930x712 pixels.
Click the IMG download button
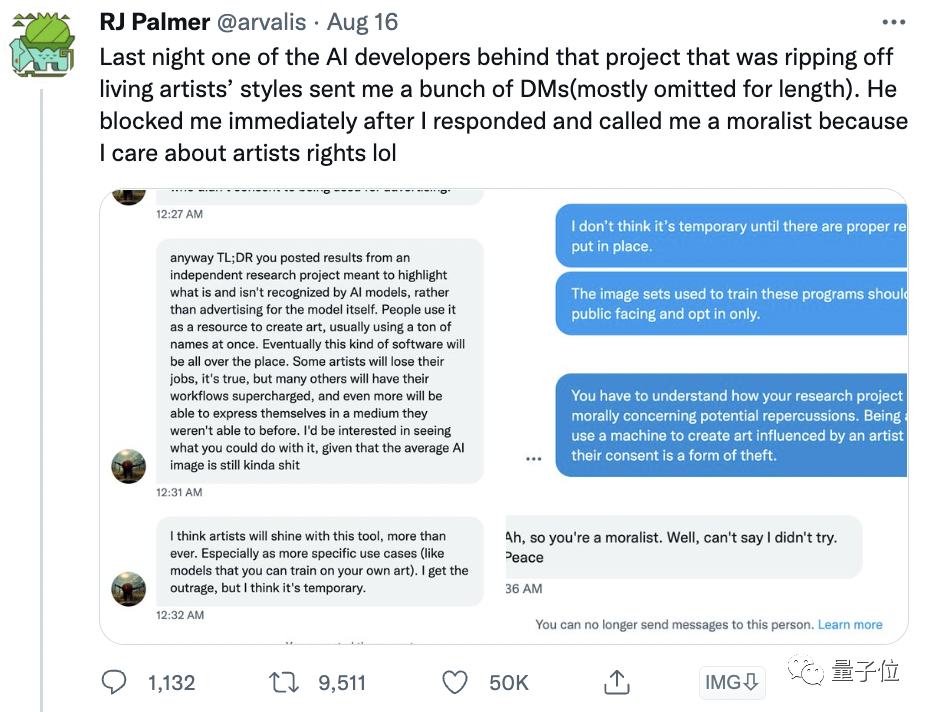733,683
